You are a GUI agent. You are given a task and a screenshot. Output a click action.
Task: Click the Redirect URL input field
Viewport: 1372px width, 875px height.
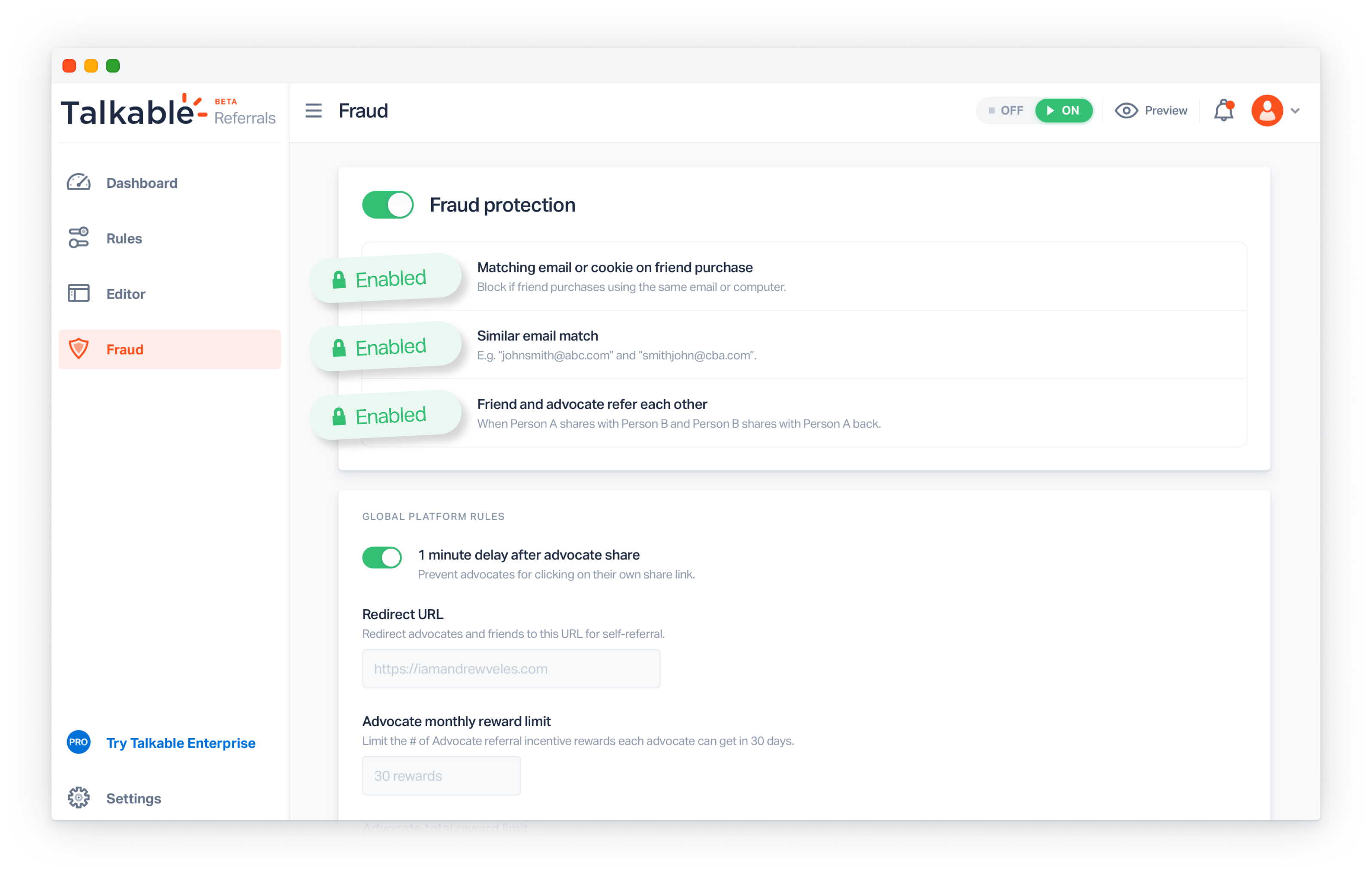511,669
